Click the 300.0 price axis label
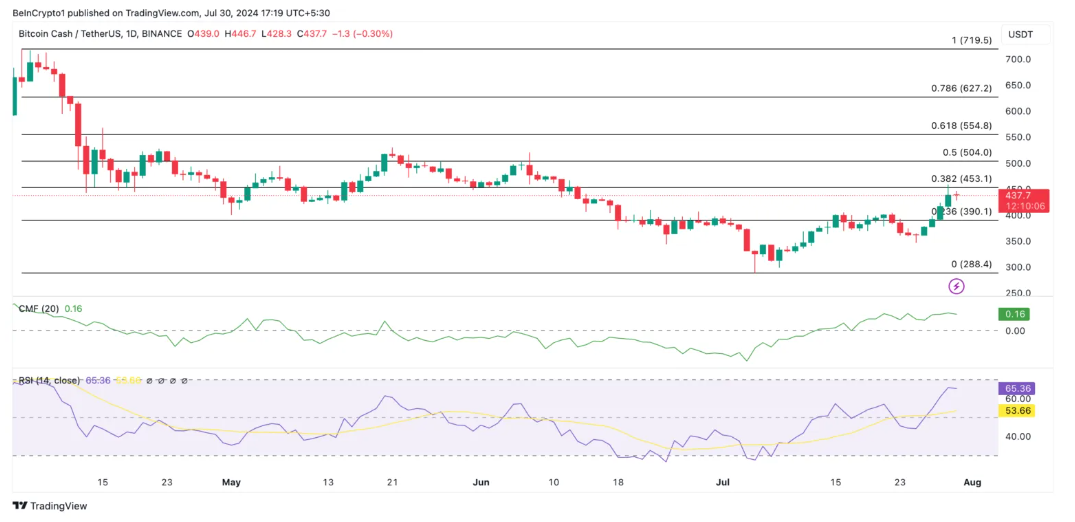Image resolution: width=1075 pixels, height=522 pixels. coord(1018,268)
